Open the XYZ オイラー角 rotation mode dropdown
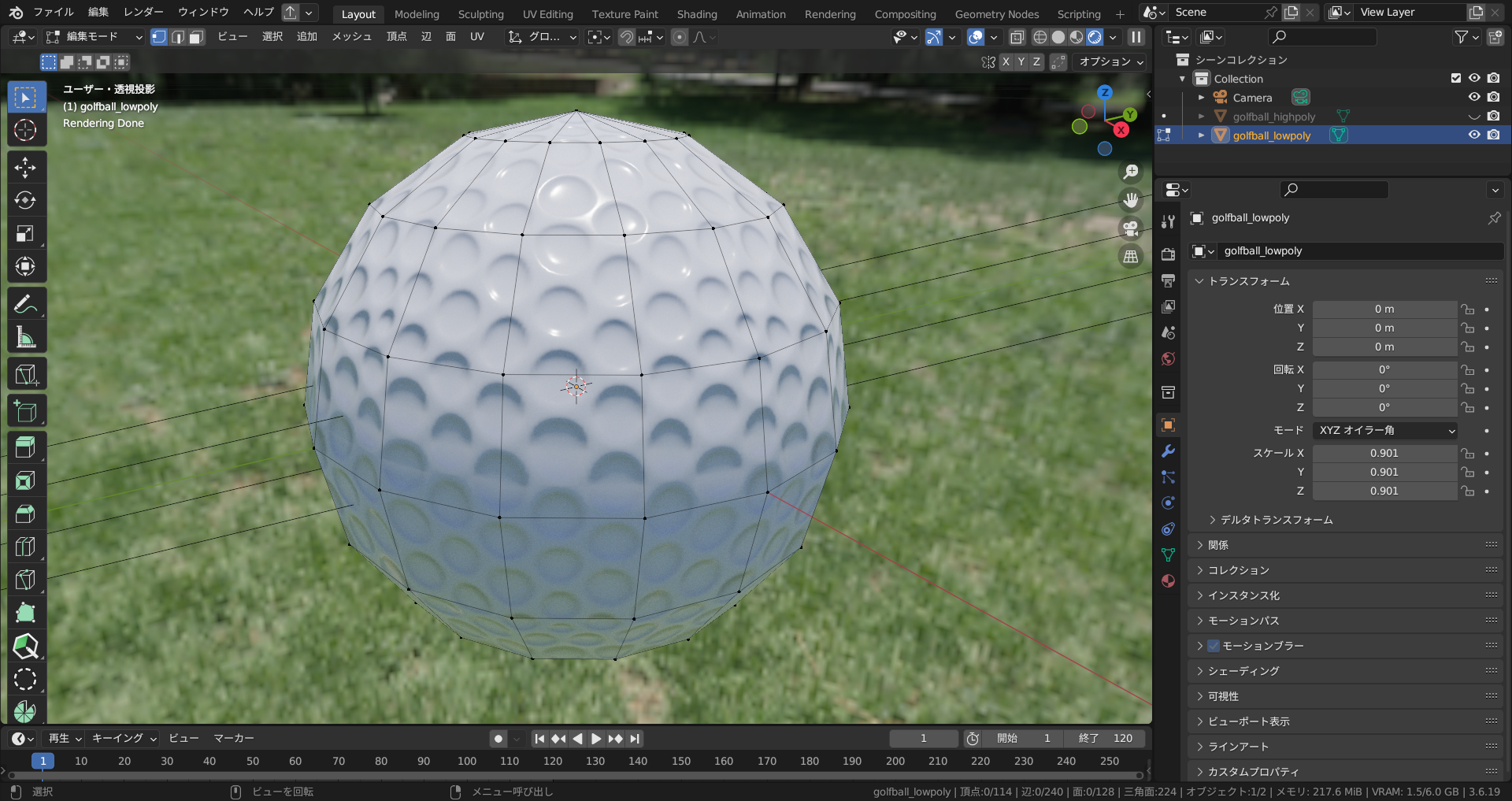This screenshot has height=801, width=1512. [x=1384, y=430]
